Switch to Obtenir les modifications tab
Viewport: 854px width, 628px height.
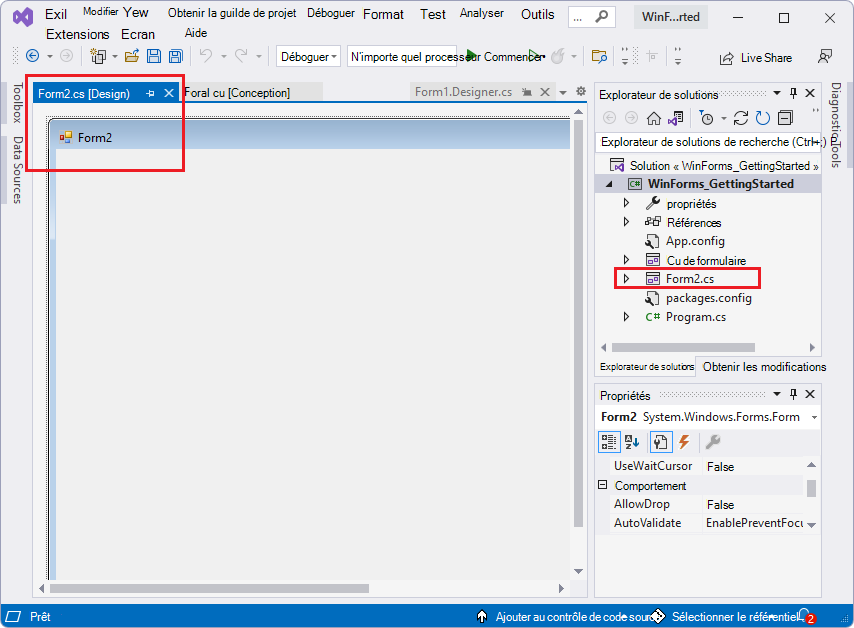click(764, 367)
